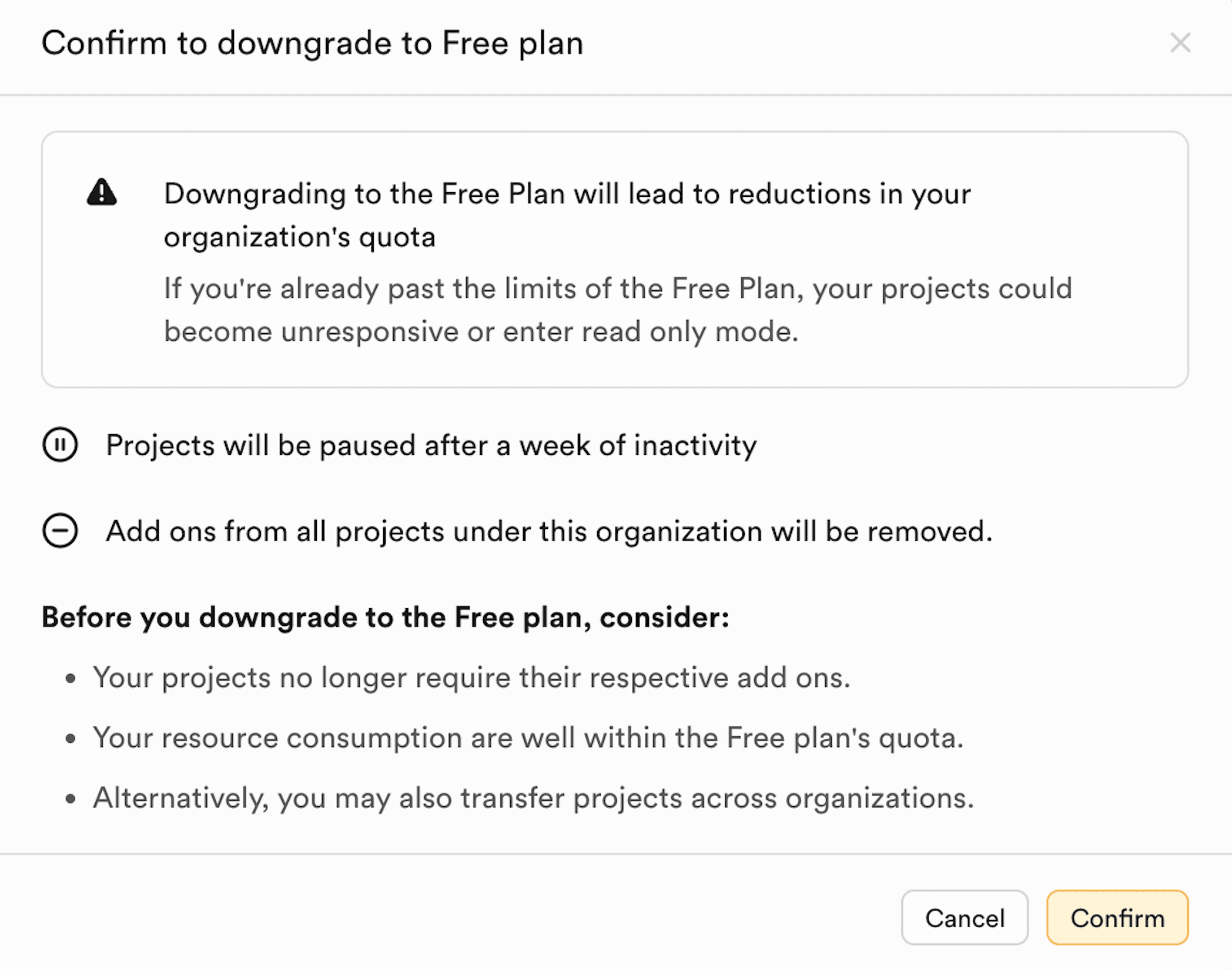Click the projects paused after inactivity message
Screen dimensions: 1232x969
click(431, 445)
